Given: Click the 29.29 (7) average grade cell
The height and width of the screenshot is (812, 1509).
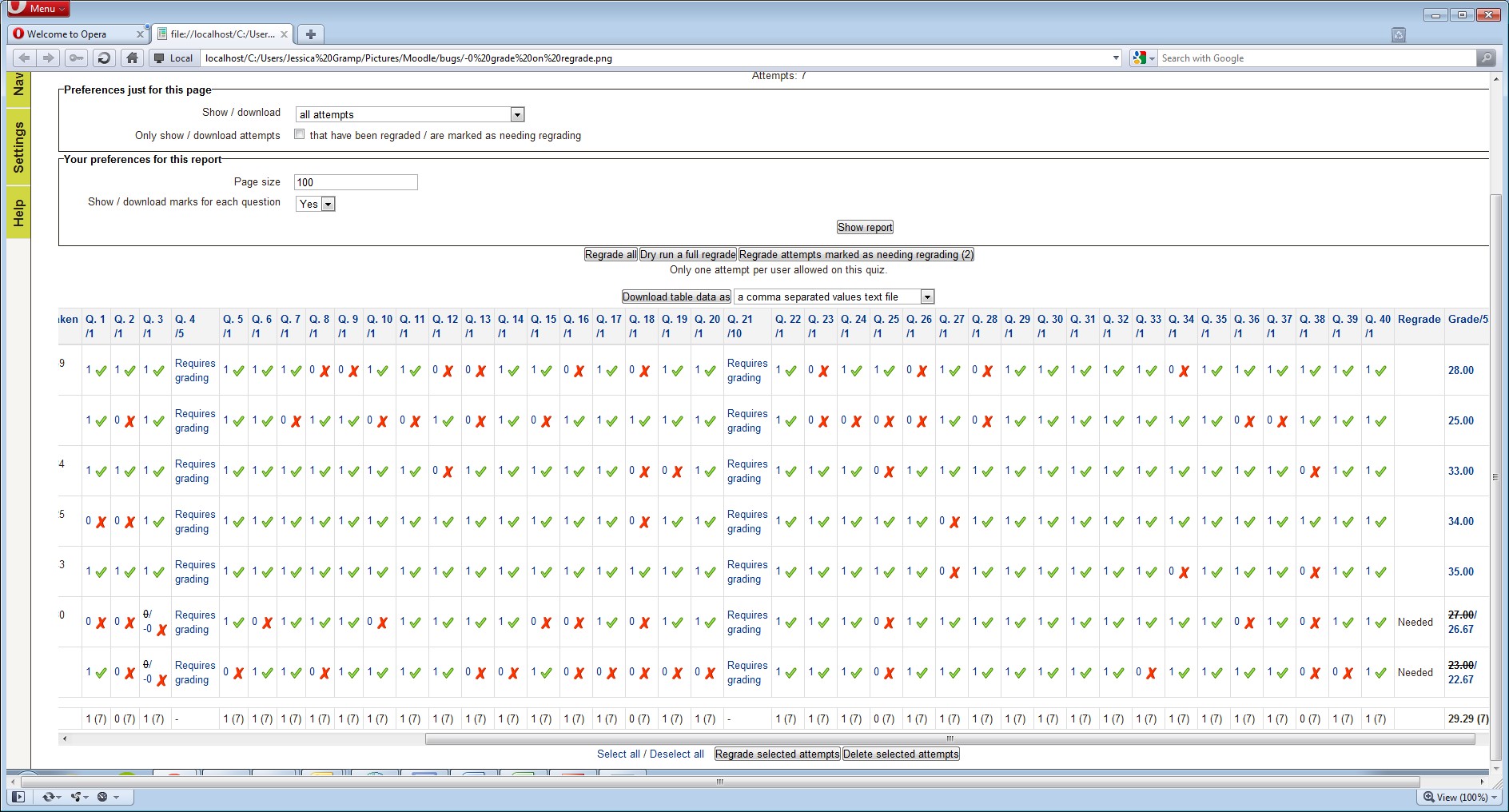Looking at the screenshot, I should click(1468, 718).
